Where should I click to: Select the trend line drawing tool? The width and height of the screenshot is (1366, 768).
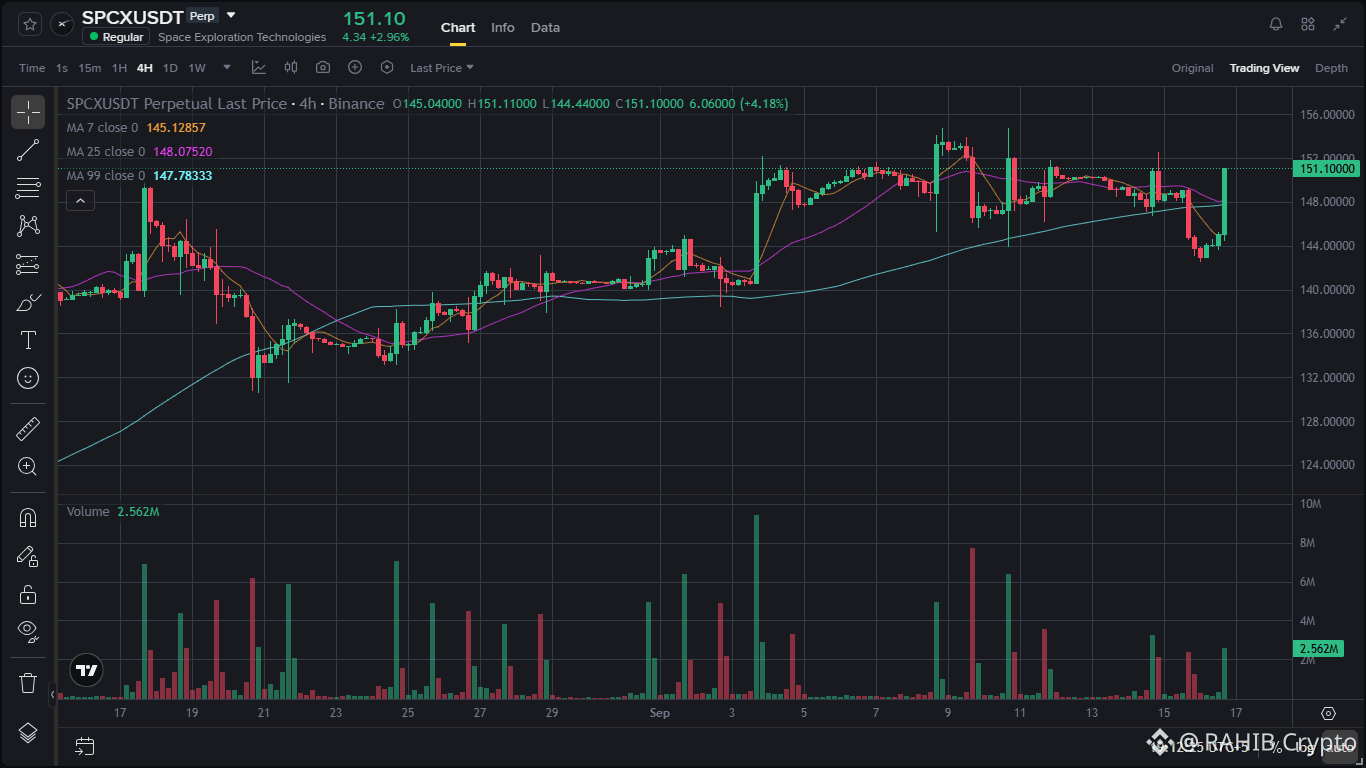point(28,150)
